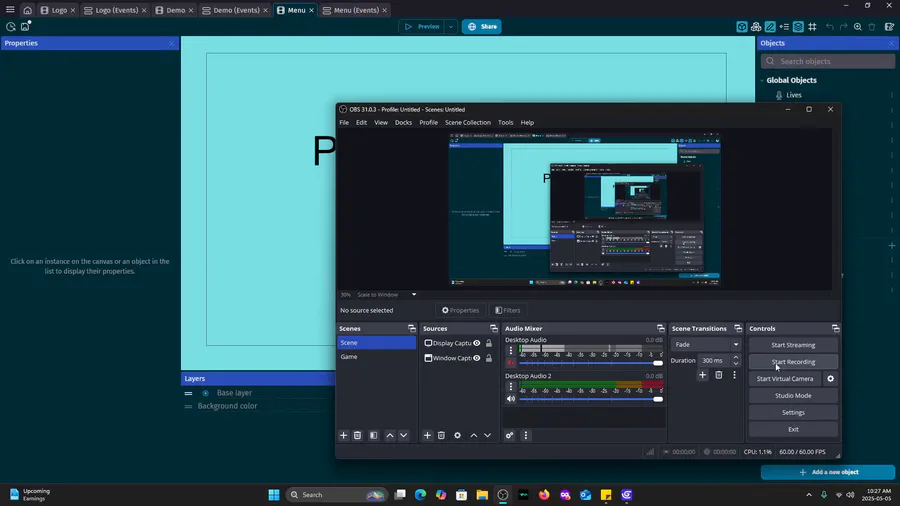The width and height of the screenshot is (900, 506).
Task: Collapse the Global Objects group
Action: (x=762, y=80)
